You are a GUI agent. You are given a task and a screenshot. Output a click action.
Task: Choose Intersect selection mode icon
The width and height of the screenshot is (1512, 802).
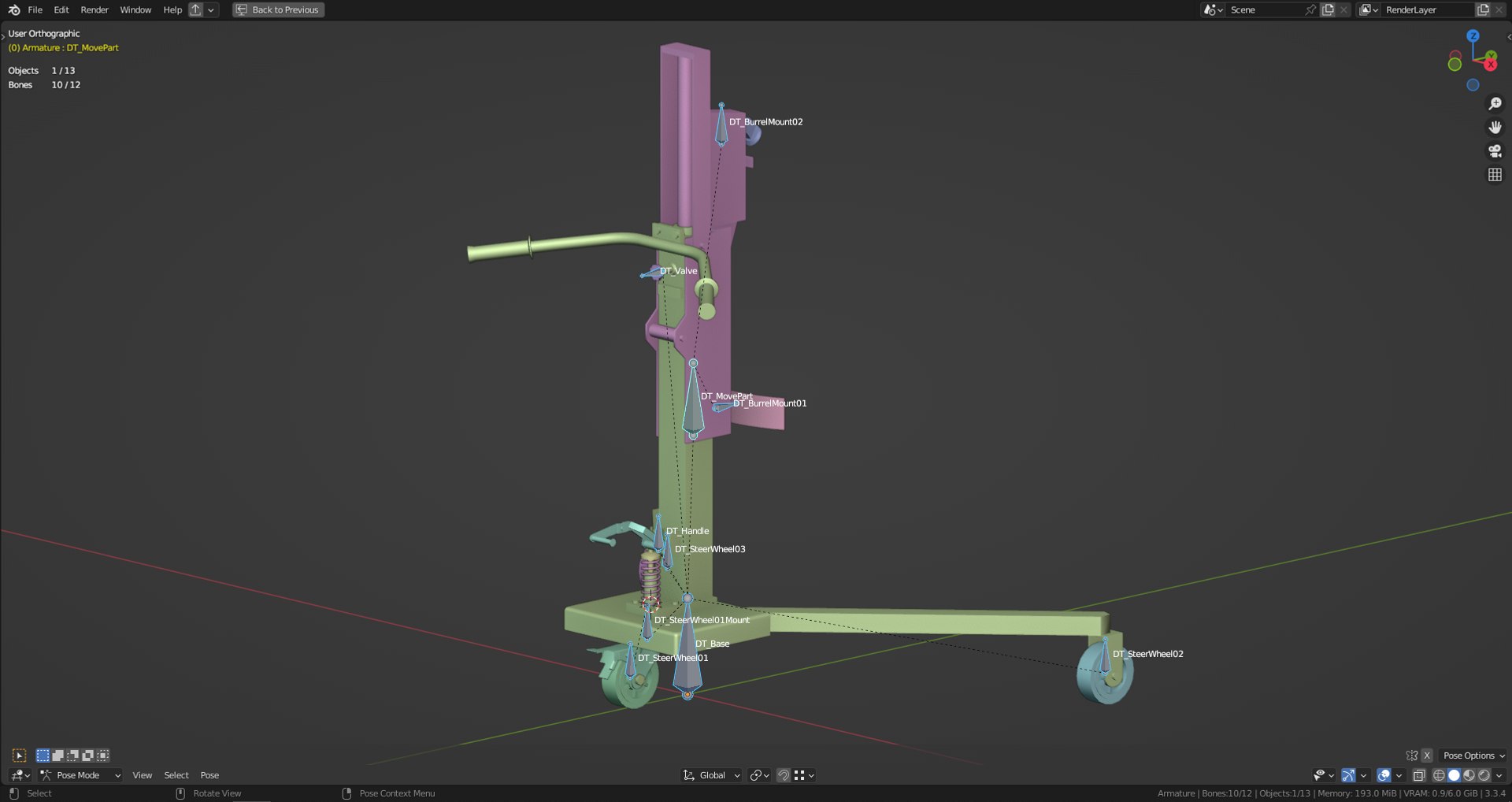tap(102, 756)
